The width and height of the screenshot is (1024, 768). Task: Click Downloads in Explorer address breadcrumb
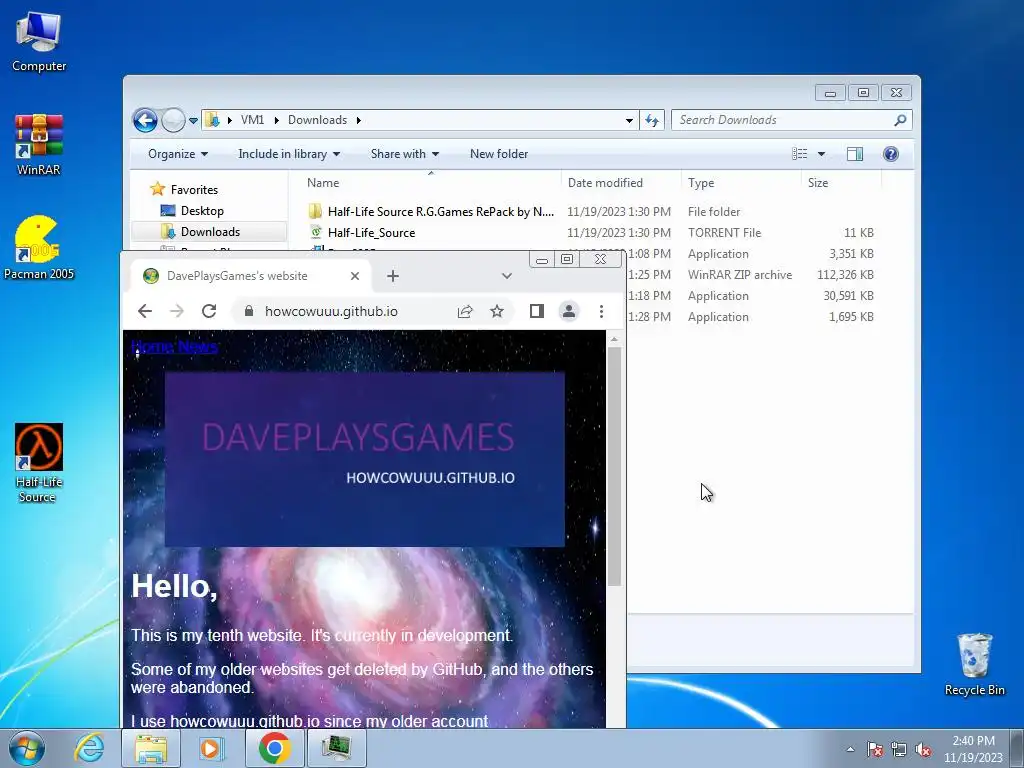pyautogui.click(x=317, y=120)
